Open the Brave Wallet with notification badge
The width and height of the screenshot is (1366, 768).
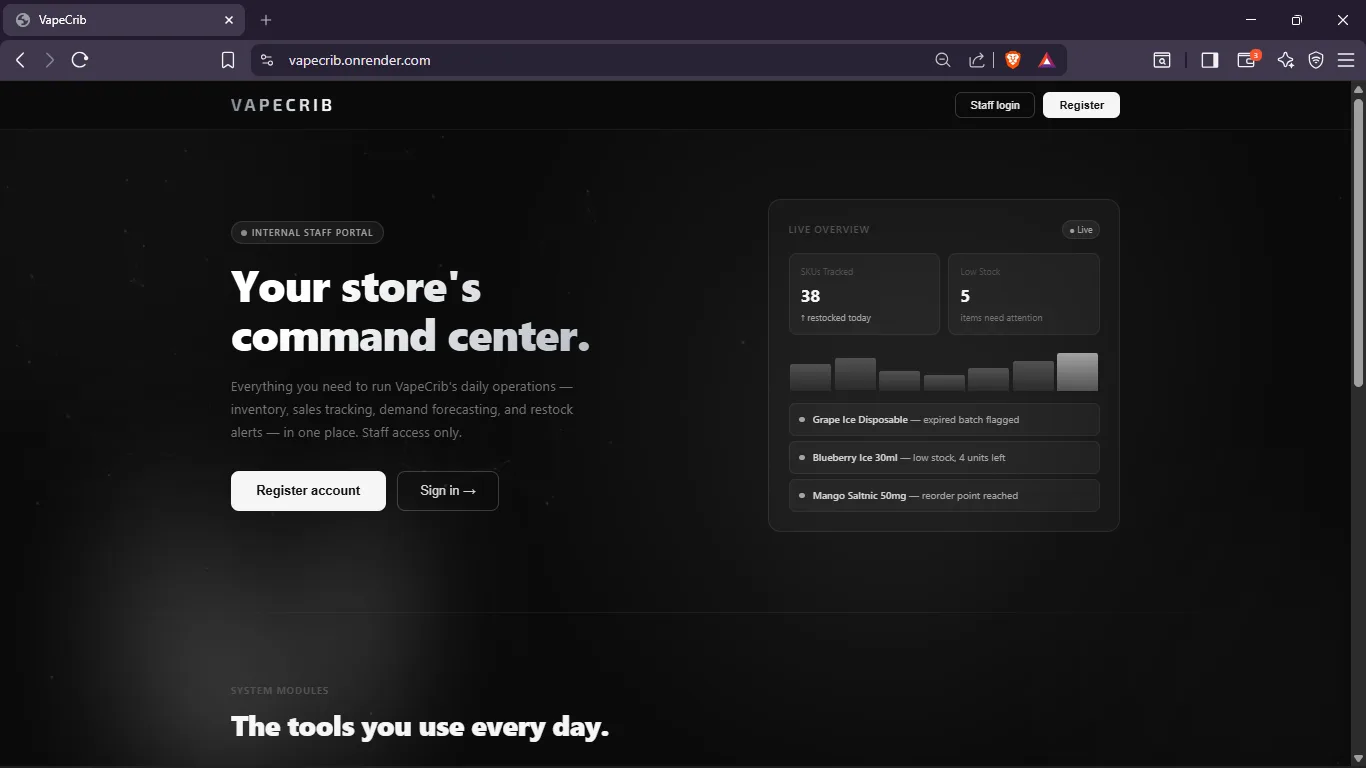(1245, 60)
